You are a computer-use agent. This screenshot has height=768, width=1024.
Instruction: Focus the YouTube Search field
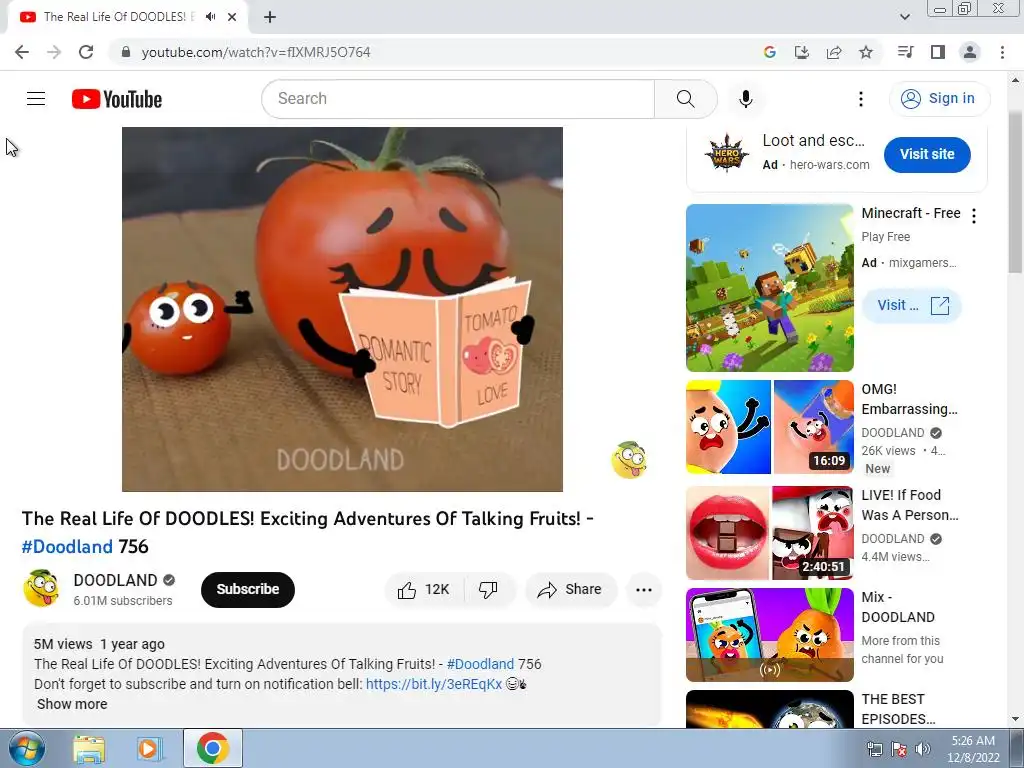coord(458,99)
